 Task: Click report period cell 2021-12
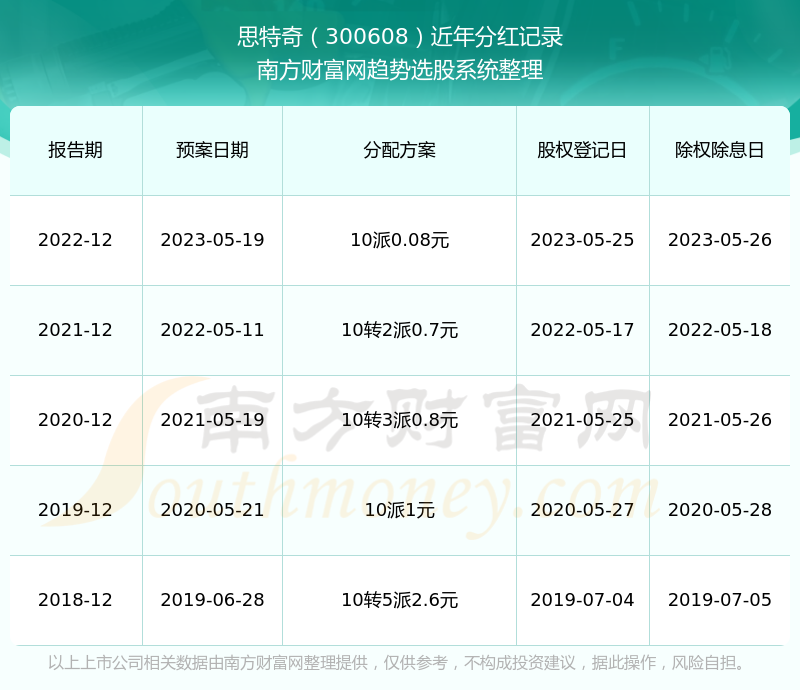(x=76, y=330)
